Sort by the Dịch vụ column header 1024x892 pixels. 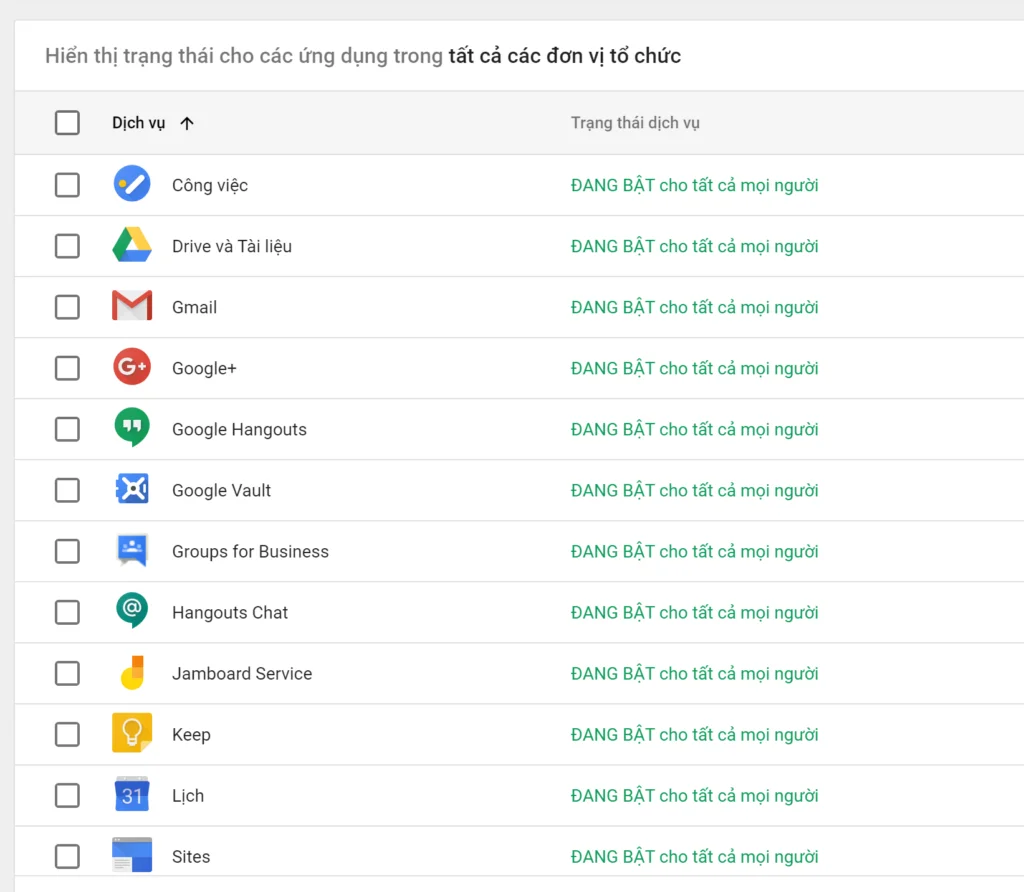coord(138,123)
